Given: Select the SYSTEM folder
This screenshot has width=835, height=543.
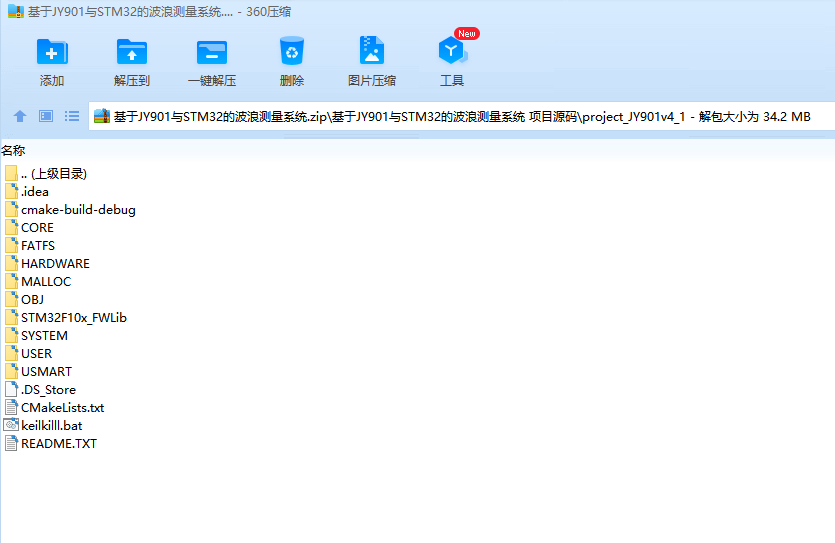Looking at the screenshot, I should [36, 336].
